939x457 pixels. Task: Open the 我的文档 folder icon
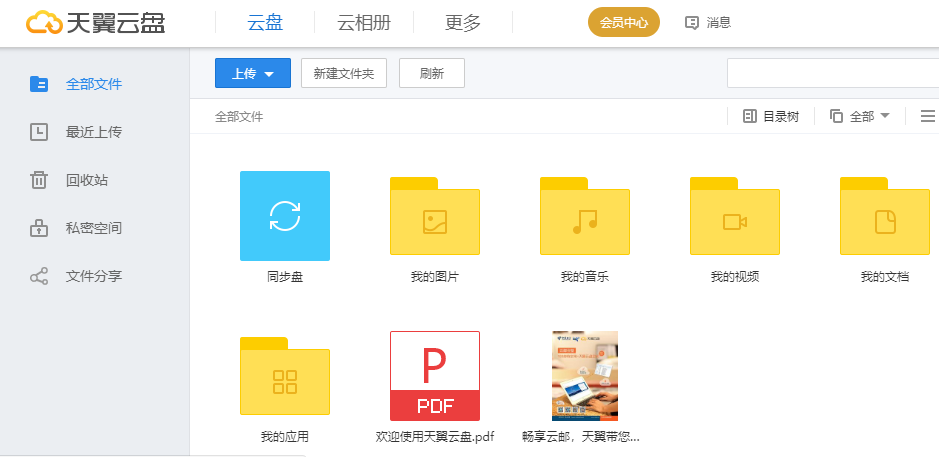pos(885,216)
